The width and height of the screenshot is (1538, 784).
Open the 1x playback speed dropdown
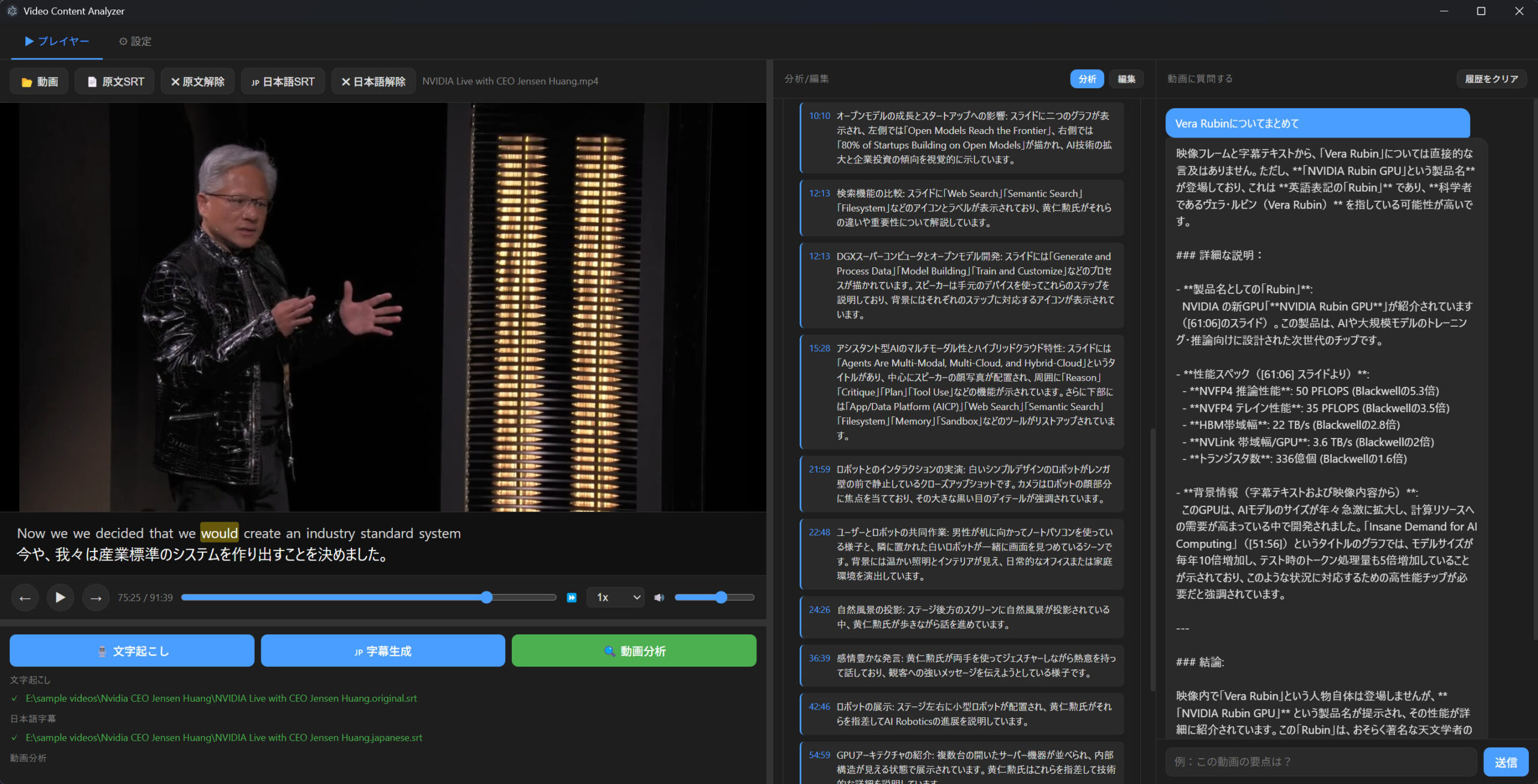click(616, 597)
